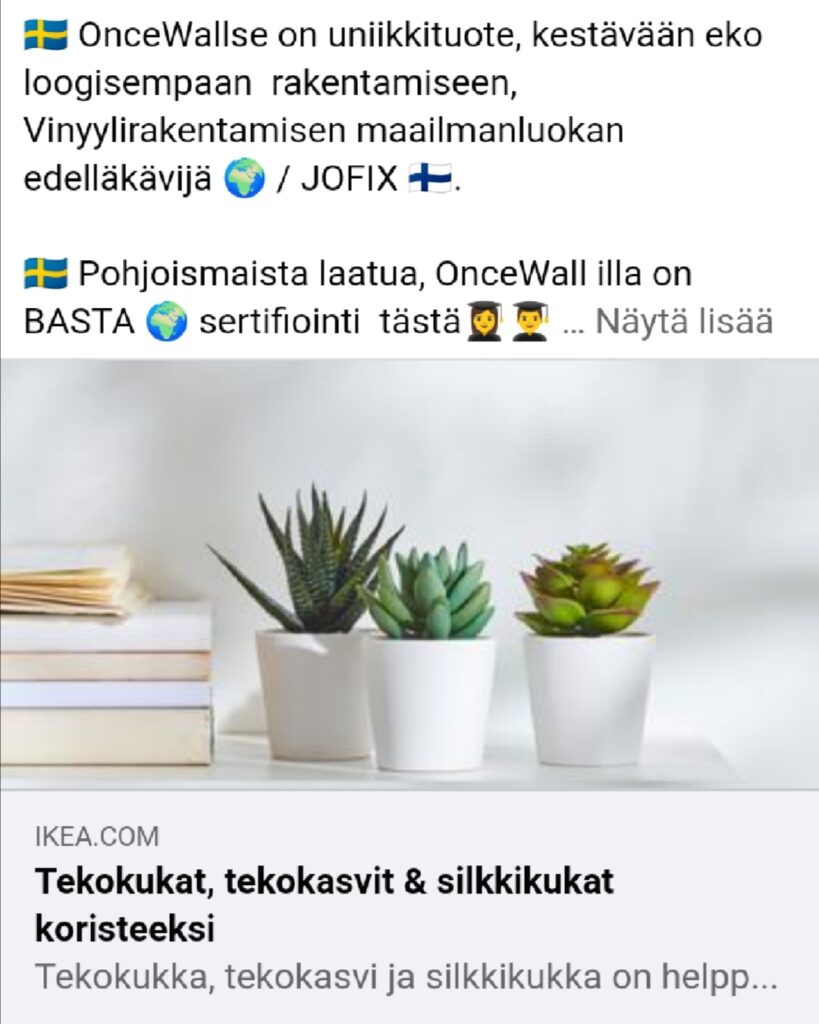Click the word Vinyylirakentamisen in the post
The height and width of the screenshot is (1024, 819).
coord(184,131)
